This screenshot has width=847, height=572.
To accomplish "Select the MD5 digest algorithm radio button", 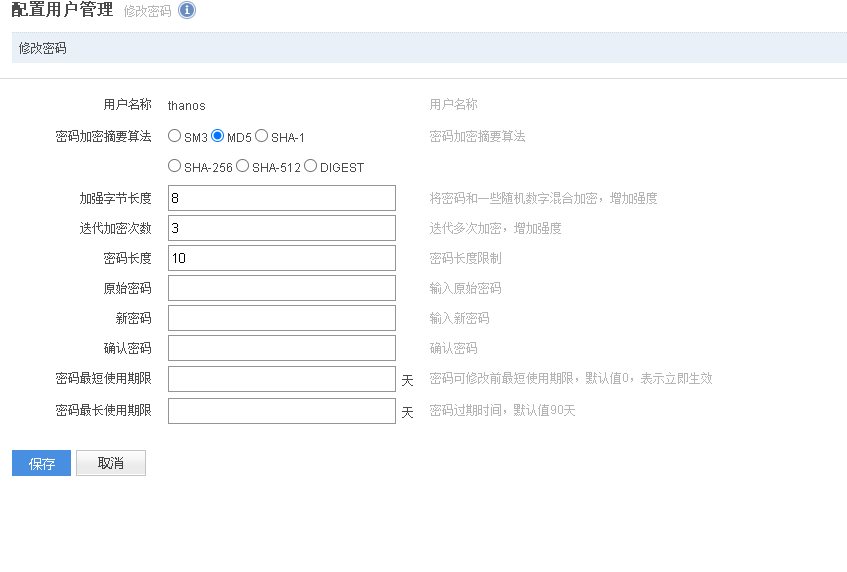I will click(x=217, y=136).
